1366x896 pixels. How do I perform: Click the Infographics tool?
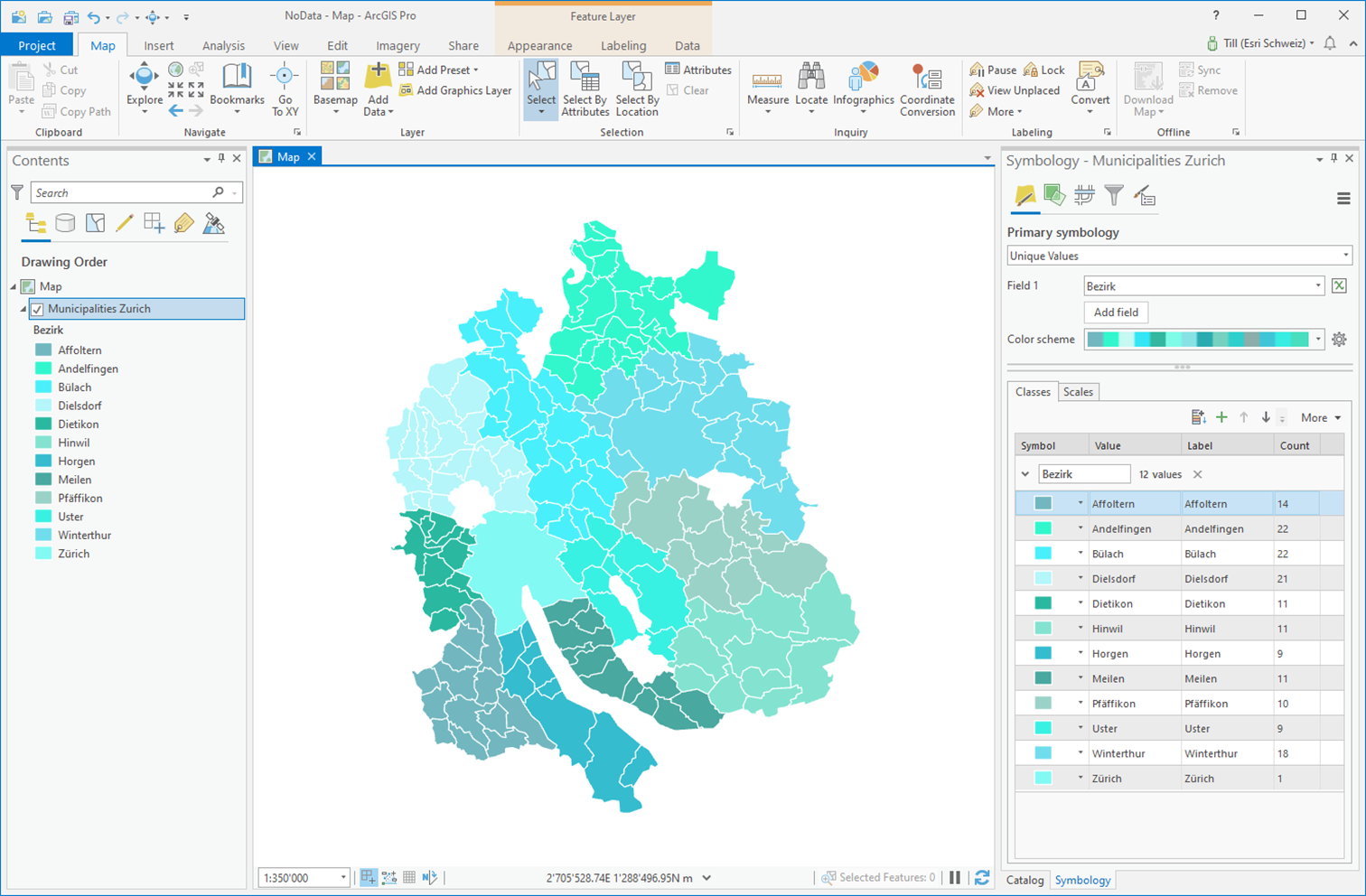863,89
